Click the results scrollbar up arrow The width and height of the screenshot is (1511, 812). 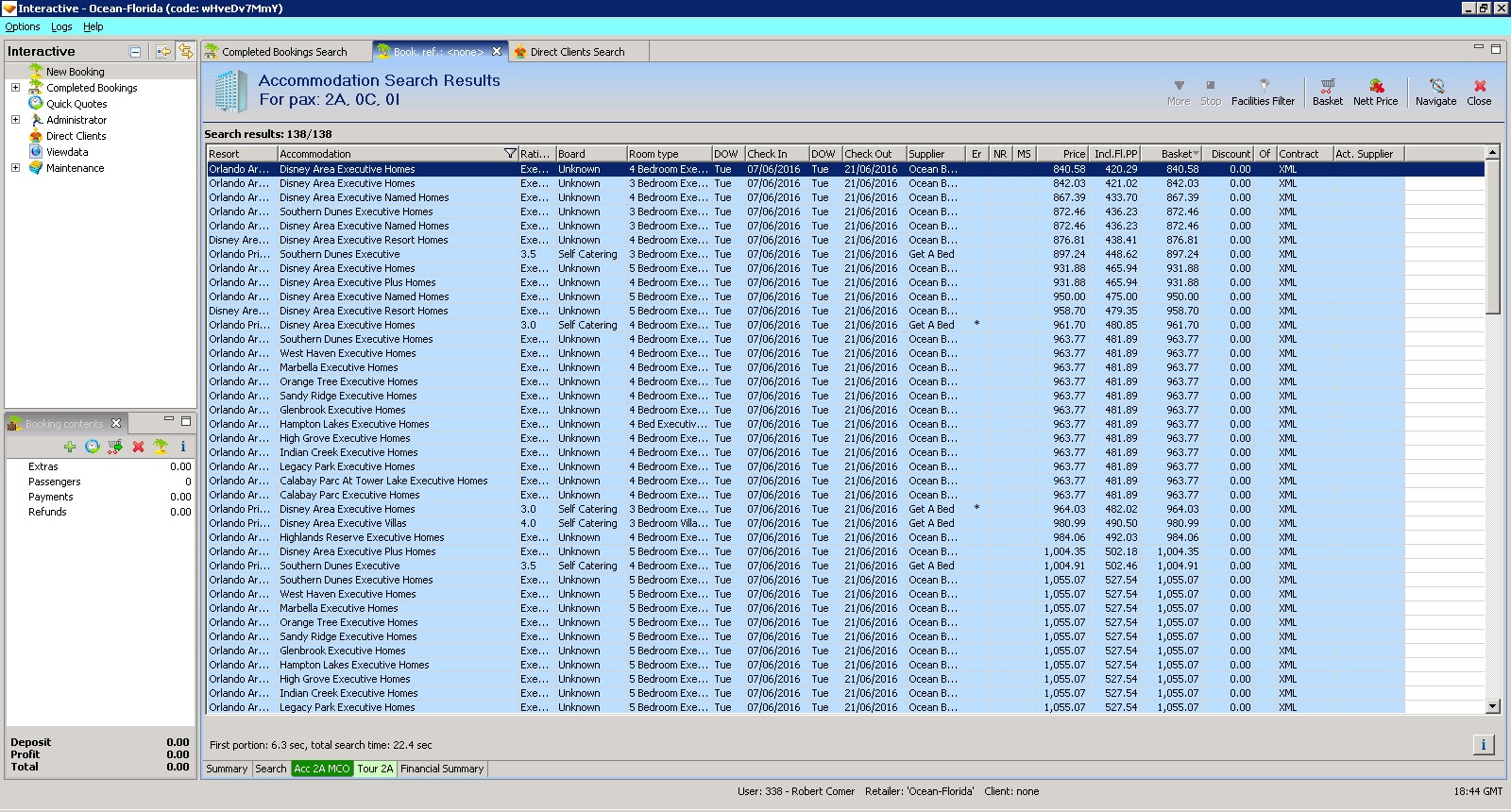tap(1492, 153)
